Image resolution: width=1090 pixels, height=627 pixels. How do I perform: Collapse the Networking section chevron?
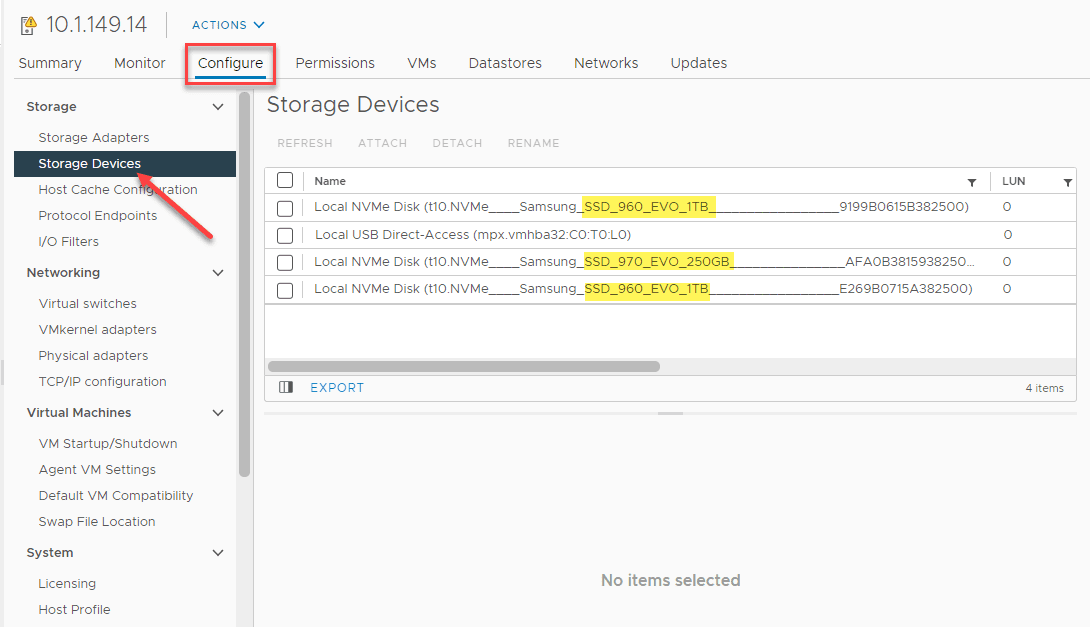(x=218, y=273)
